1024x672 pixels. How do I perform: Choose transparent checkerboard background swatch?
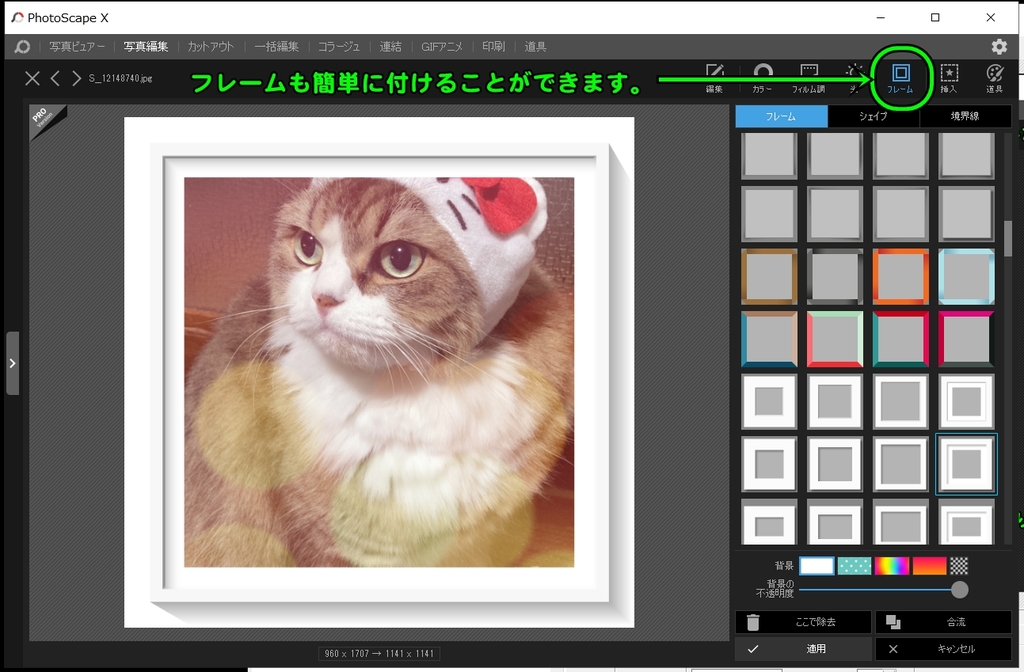[x=959, y=566]
